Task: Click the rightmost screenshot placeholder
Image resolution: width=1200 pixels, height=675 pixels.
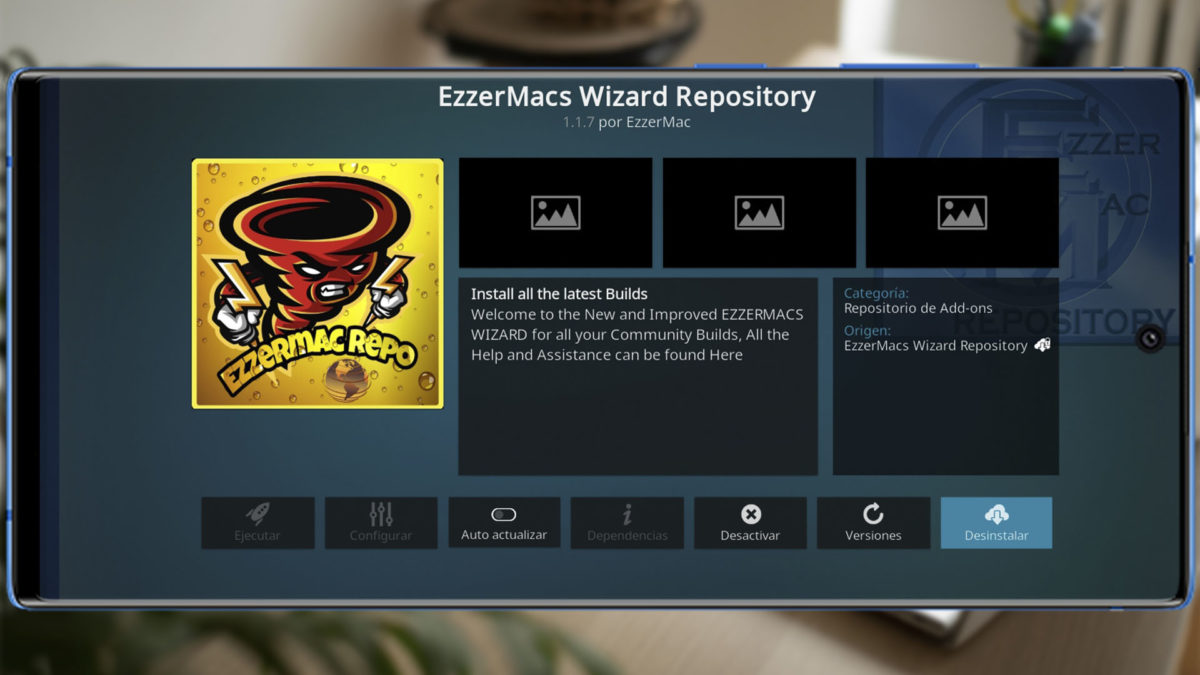Action: (x=960, y=212)
